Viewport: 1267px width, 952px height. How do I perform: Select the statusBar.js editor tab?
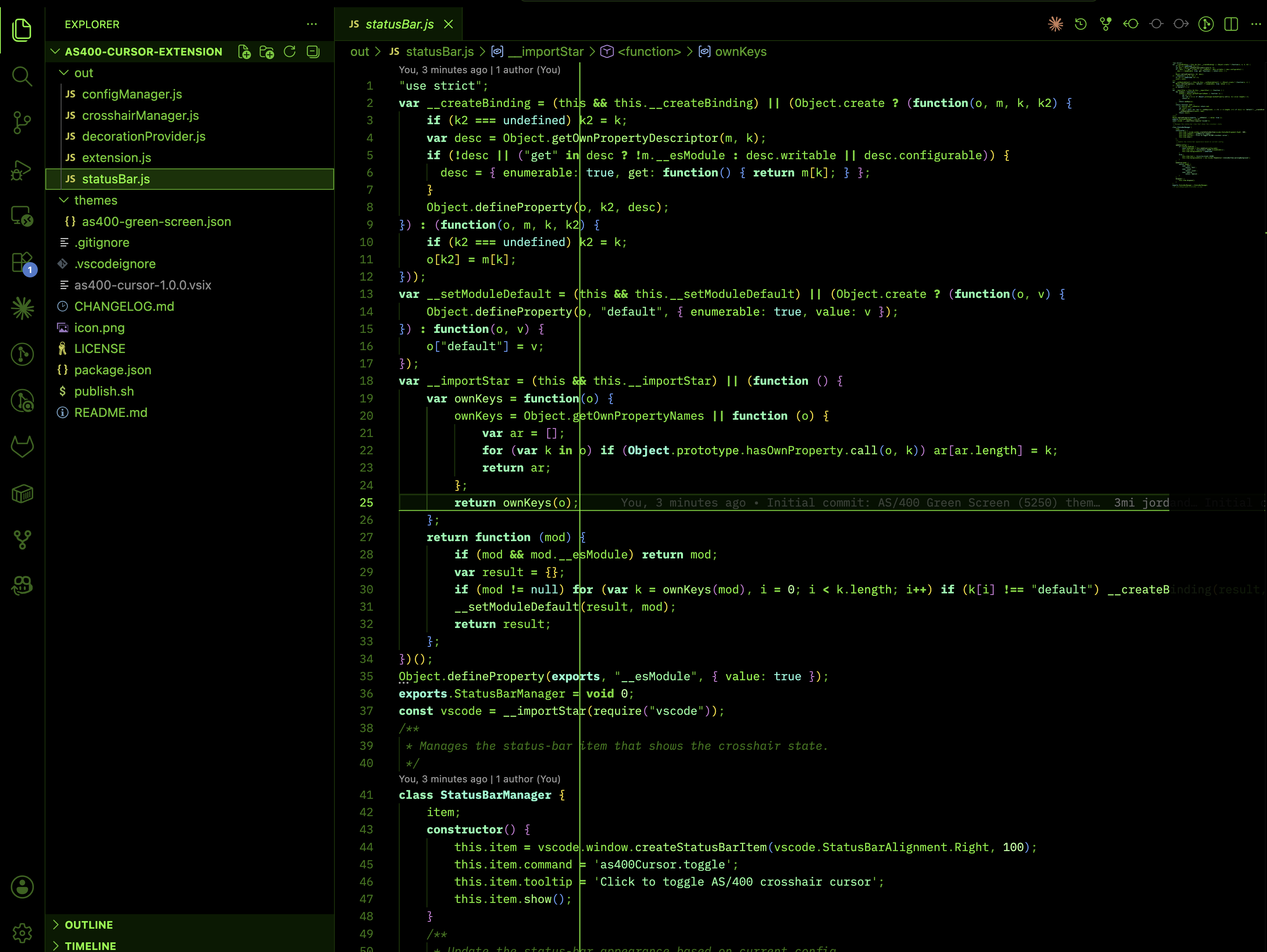point(398,24)
